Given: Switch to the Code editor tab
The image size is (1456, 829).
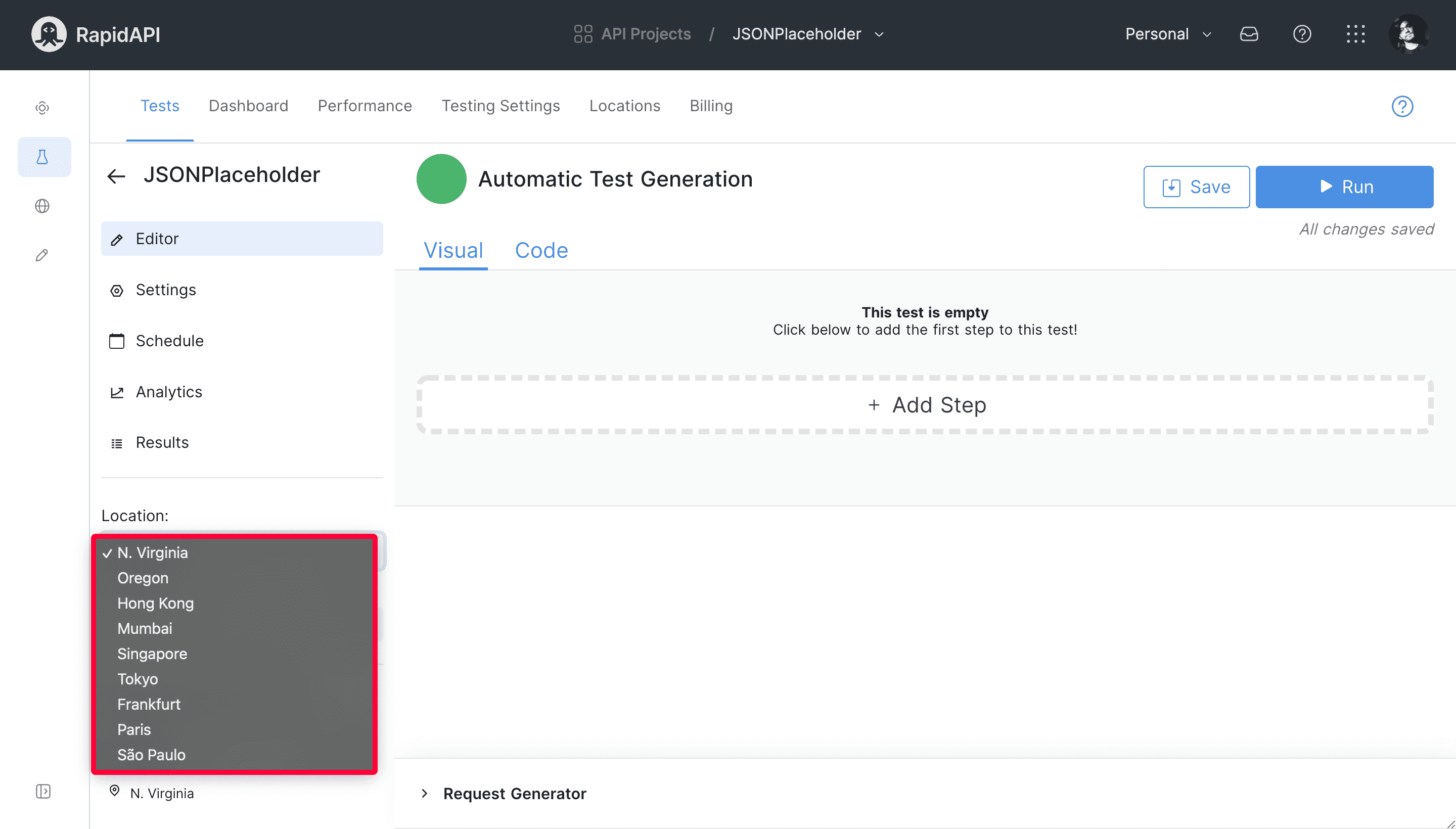Looking at the screenshot, I should (541, 250).
